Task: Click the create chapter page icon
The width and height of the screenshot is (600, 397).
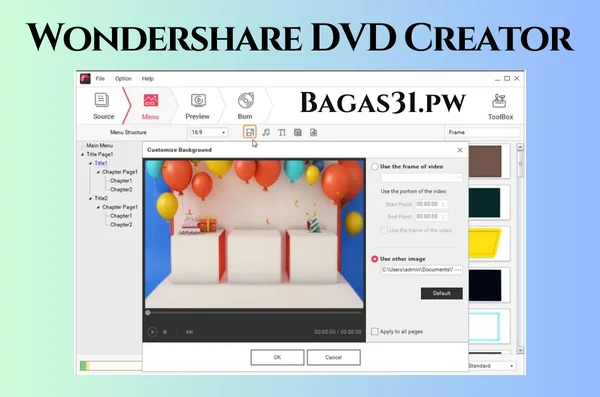Action: 313,132
